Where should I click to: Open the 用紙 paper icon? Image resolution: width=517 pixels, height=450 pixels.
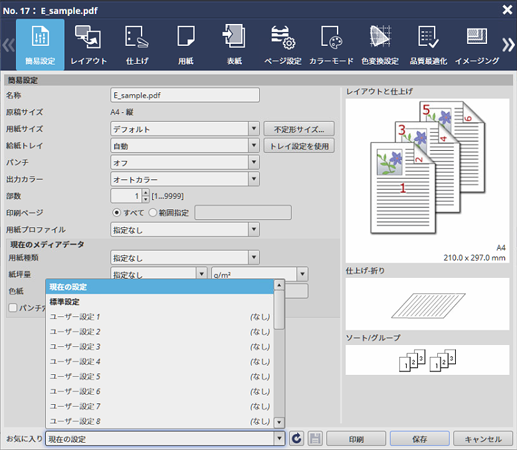[186, 44]
